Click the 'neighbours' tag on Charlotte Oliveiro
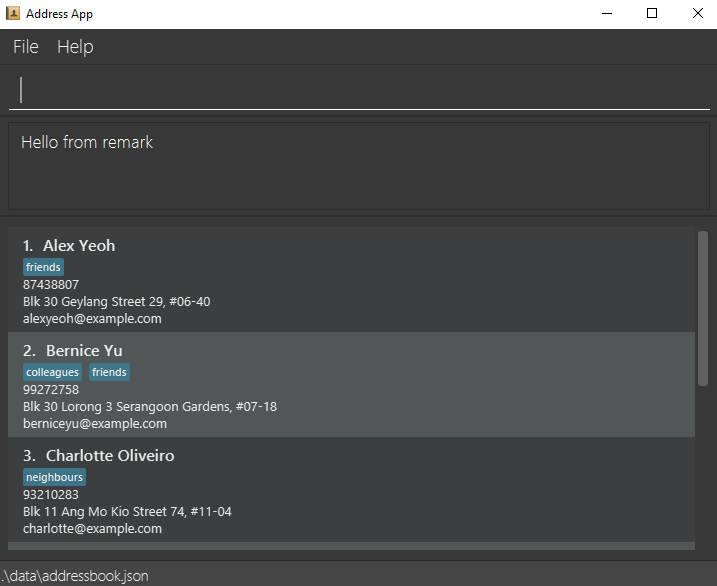 (54, 477)
